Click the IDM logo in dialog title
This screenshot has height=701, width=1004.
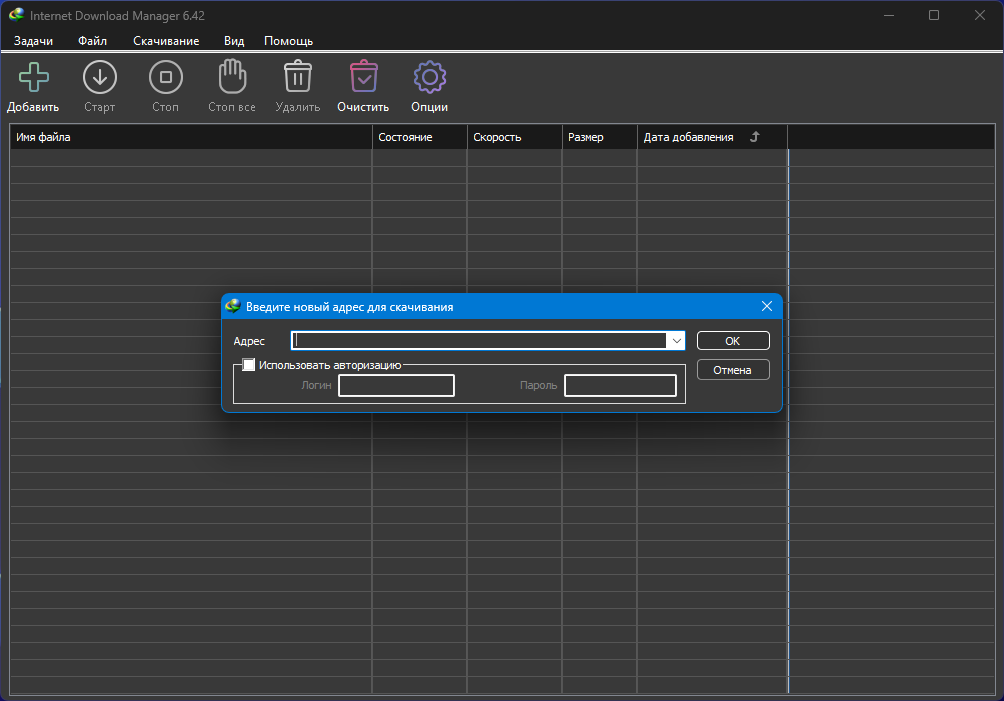(x=233, y=307)
